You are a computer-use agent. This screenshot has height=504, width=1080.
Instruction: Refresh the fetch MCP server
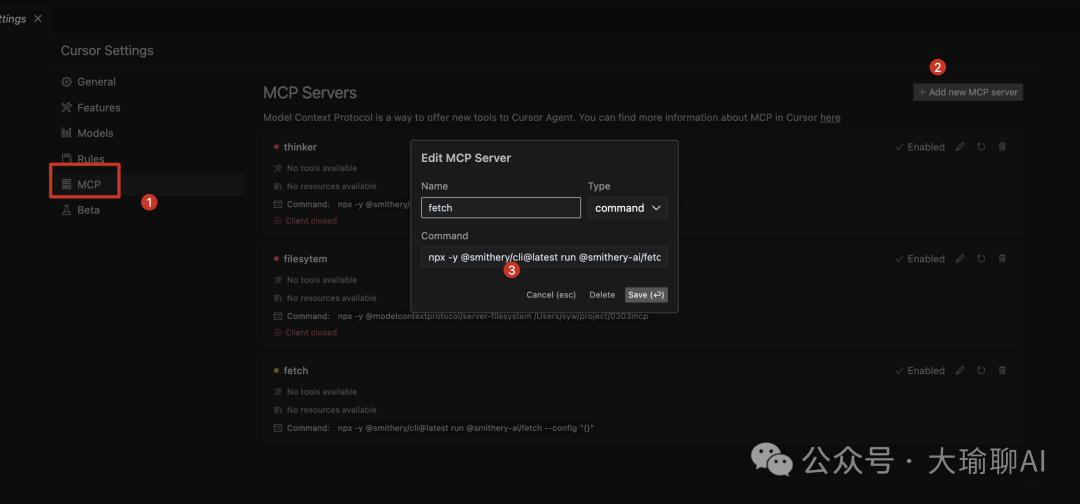(x=981, y=371)
